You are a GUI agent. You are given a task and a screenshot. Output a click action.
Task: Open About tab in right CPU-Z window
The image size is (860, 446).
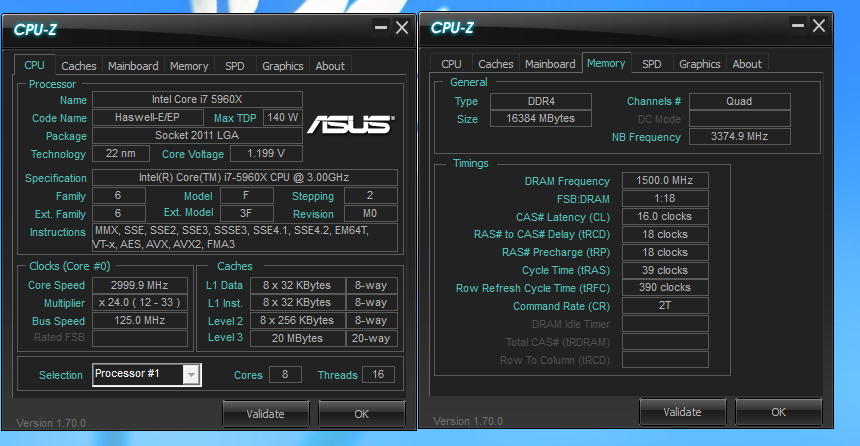pyautogui.click(x=747, y=64)
